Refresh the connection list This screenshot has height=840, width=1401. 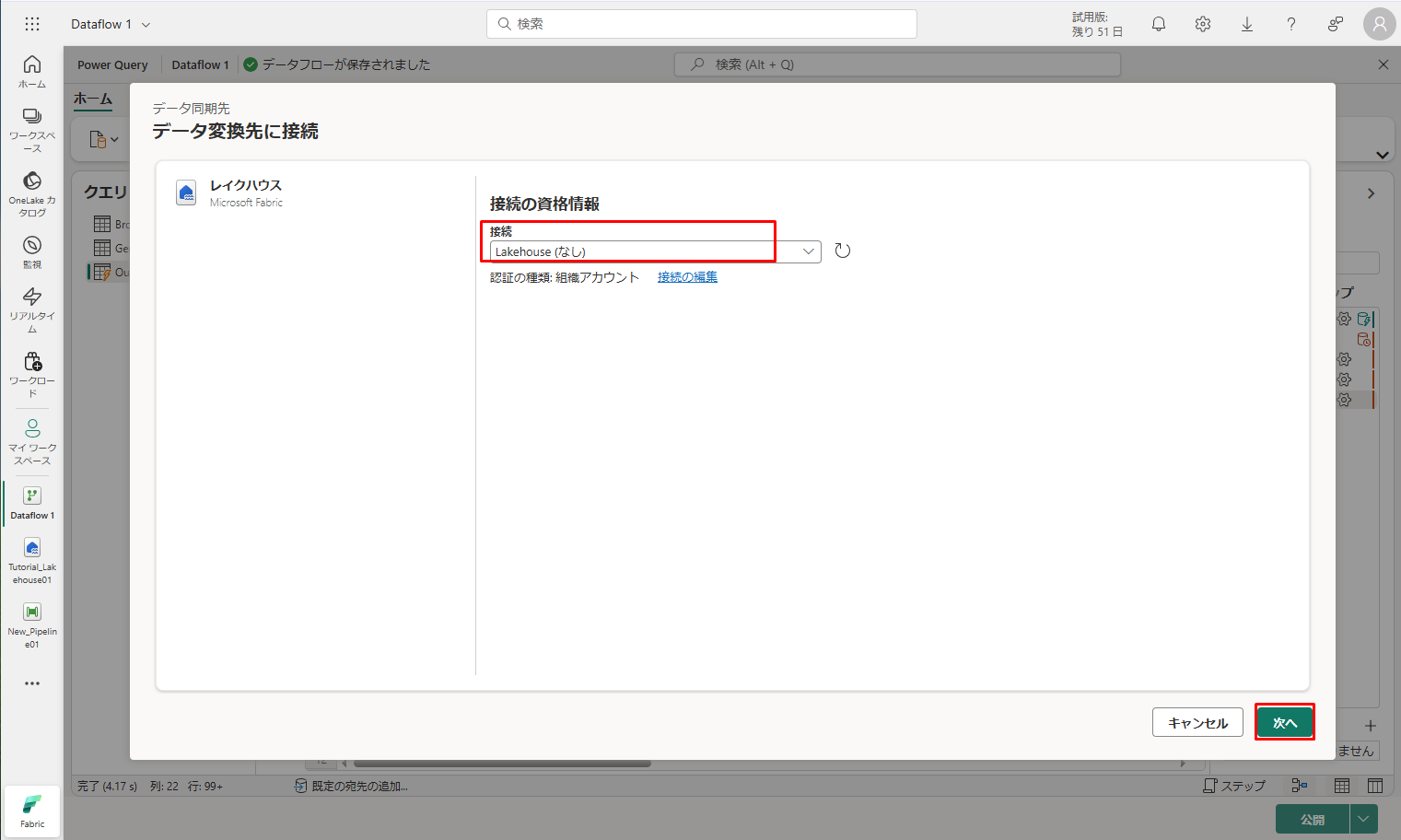842,251
